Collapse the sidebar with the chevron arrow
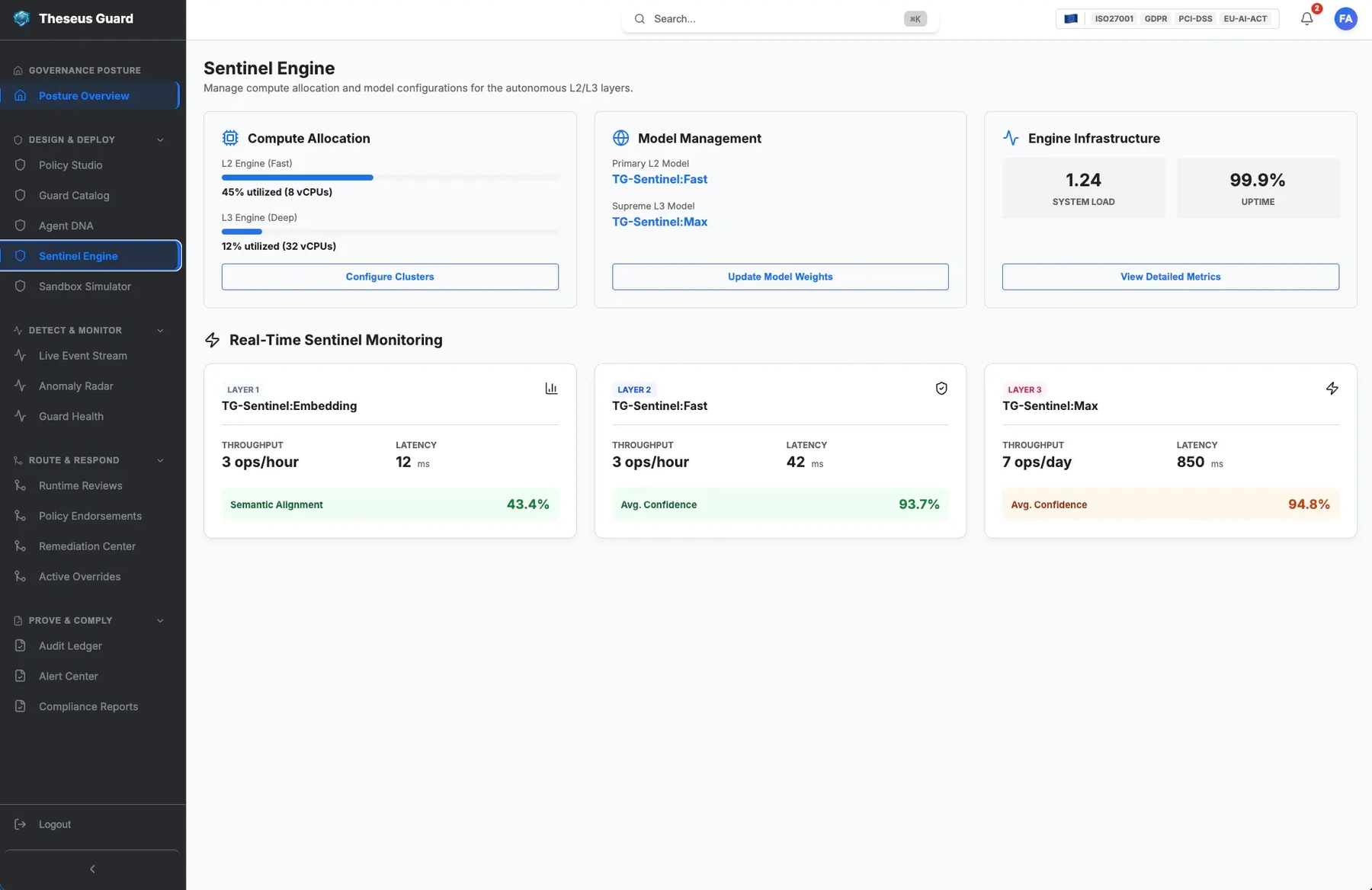This screenshot has height=890, width=1372. click(x=92, y=869)
